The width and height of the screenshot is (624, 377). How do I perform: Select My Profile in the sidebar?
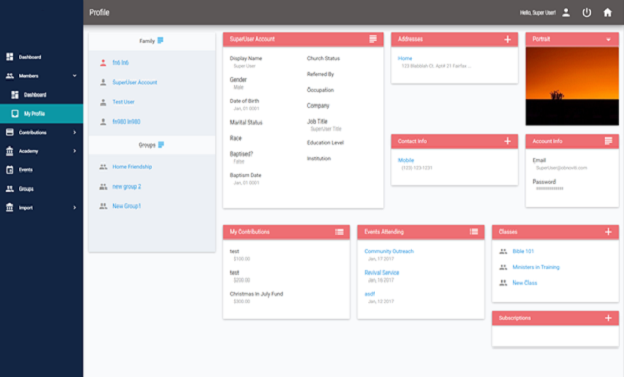pyautogui.click(x=41, y=113)
